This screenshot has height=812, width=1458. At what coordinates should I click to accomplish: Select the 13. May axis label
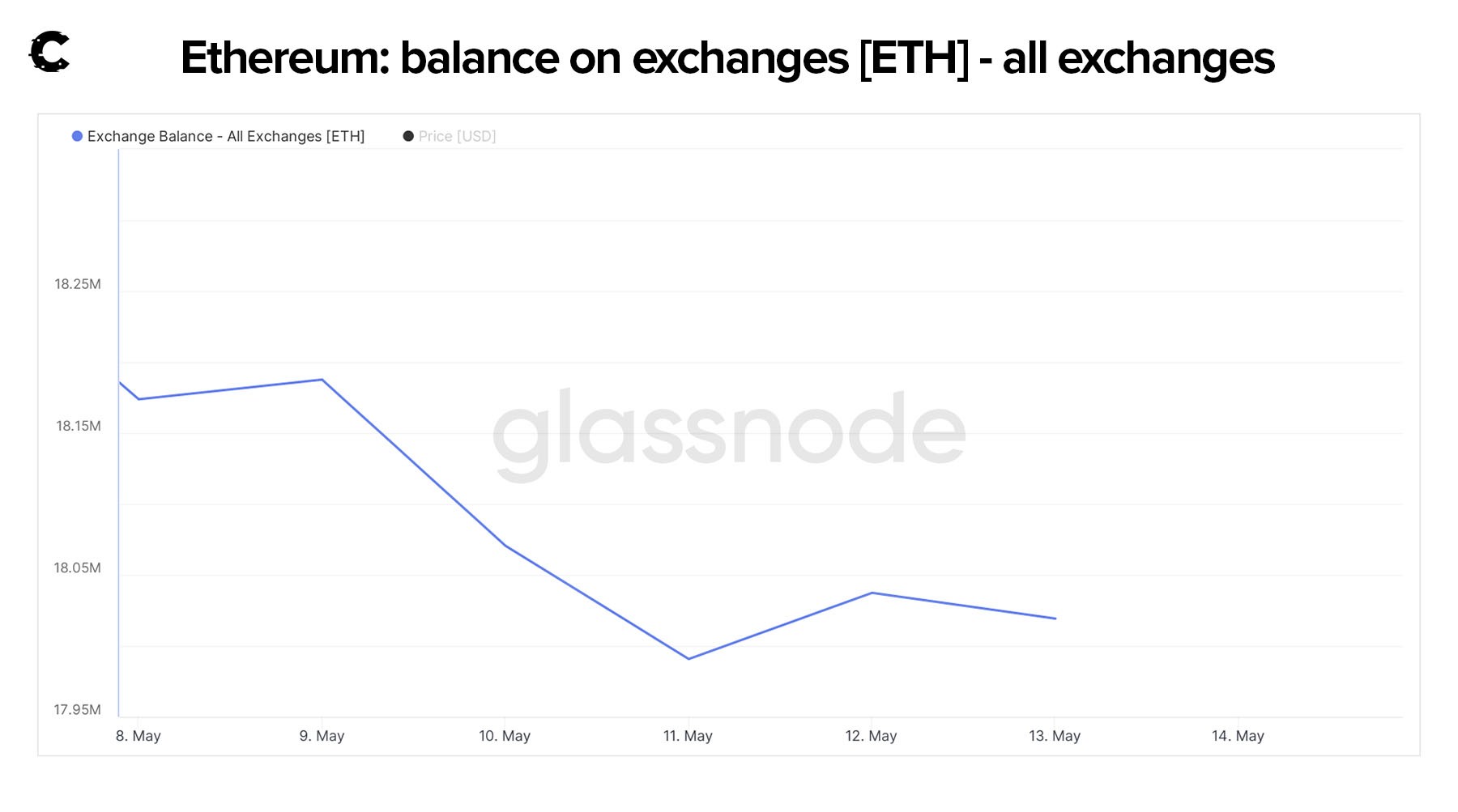pyautogui.click(x=1055, y=736)
